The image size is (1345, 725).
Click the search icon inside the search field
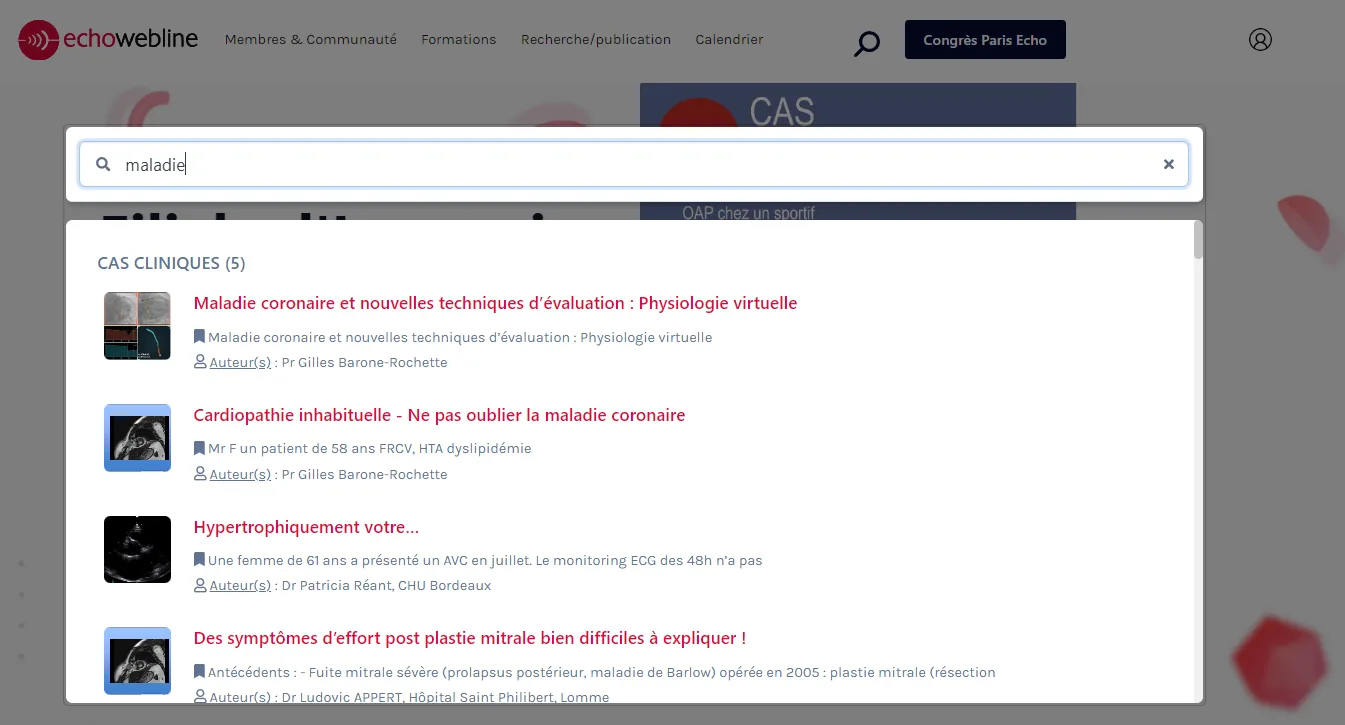coord(103,164)
